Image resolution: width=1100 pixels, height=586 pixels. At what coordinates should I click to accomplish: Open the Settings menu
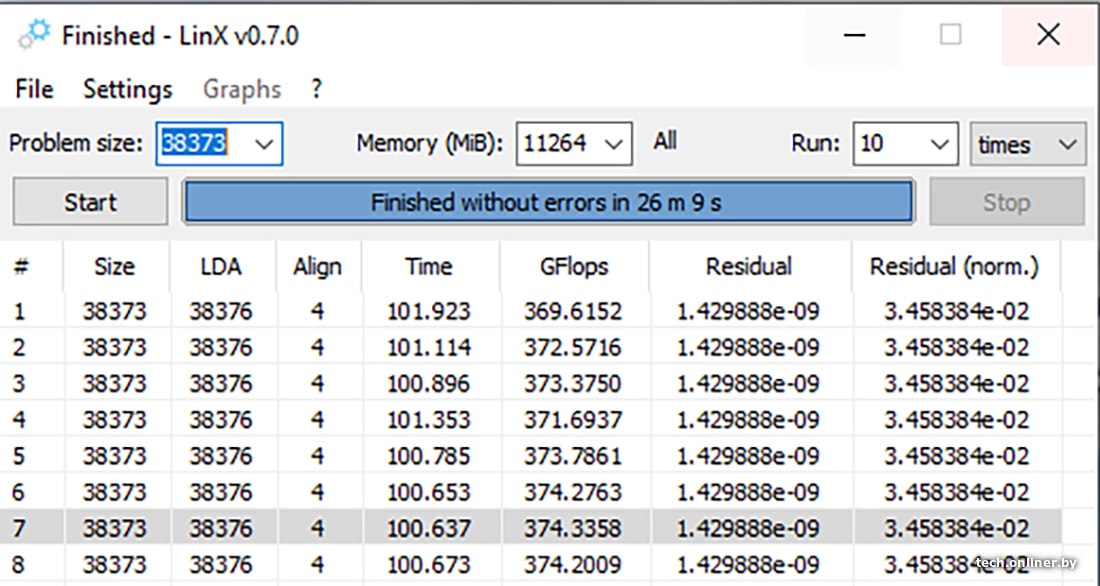pos(127,89)
